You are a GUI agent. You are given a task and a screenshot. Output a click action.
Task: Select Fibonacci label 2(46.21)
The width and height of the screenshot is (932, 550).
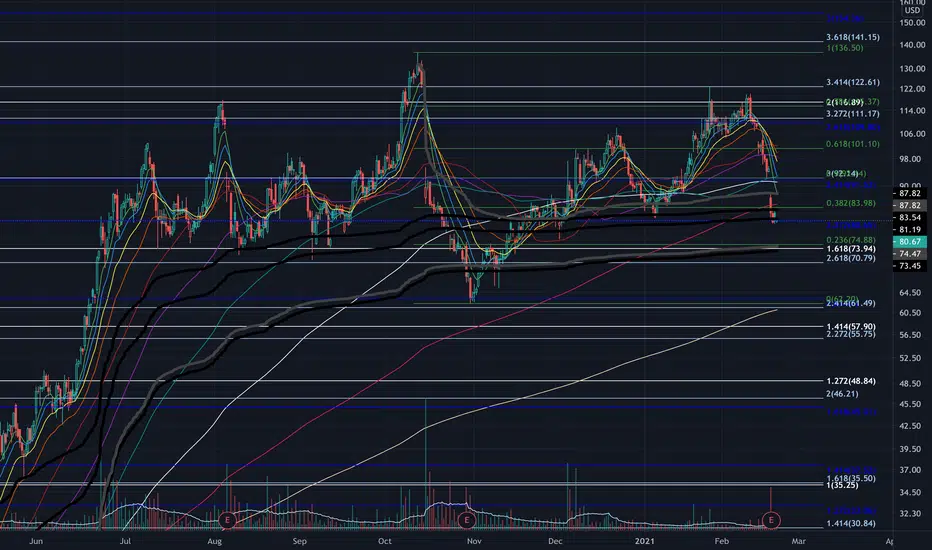tap(842, 394)
